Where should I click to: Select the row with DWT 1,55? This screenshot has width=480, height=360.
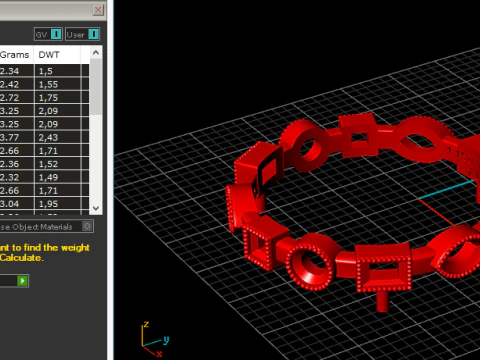(x=44, y=84)
